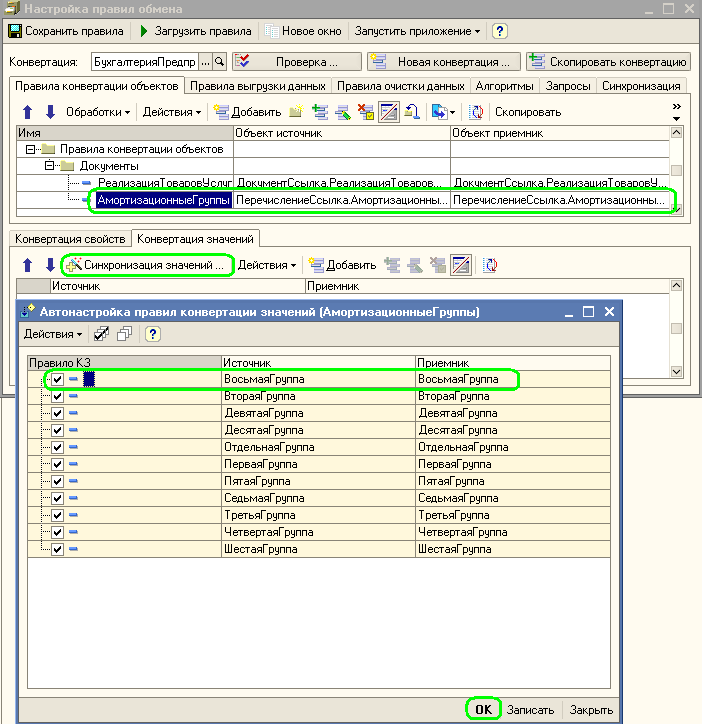The image size is (702, 724).
Task: Switch to Правила выгрузки данных tab
Action: (x=258, y=86)
